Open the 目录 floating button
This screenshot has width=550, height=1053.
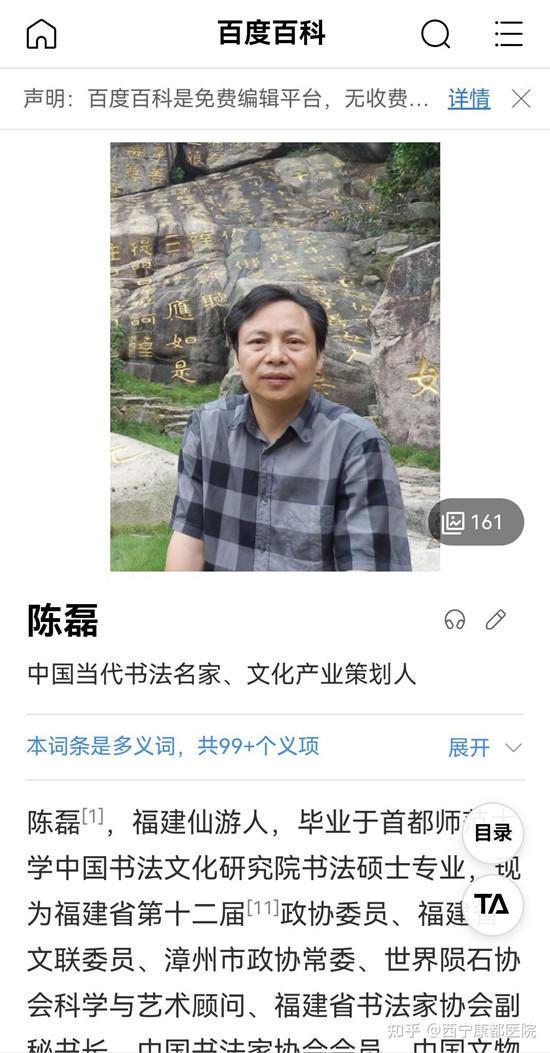pyautogui.click(x=493, y=833)
